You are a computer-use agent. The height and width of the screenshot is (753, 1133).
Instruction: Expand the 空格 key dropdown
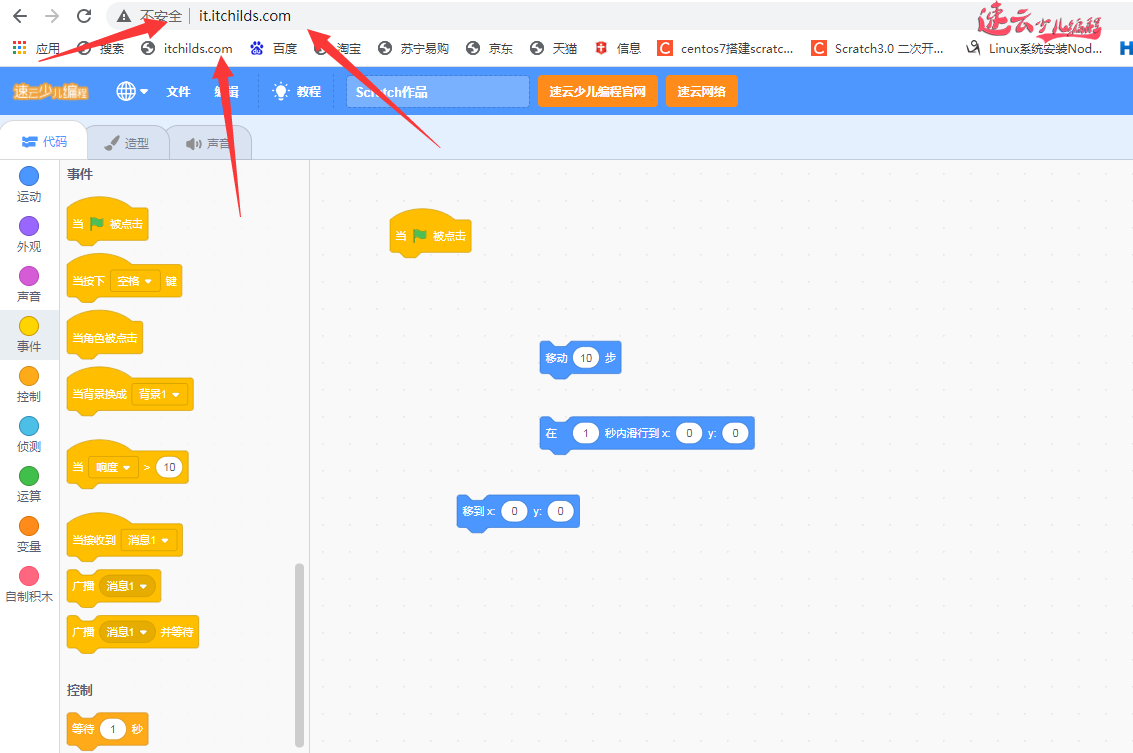pos(135,282)
